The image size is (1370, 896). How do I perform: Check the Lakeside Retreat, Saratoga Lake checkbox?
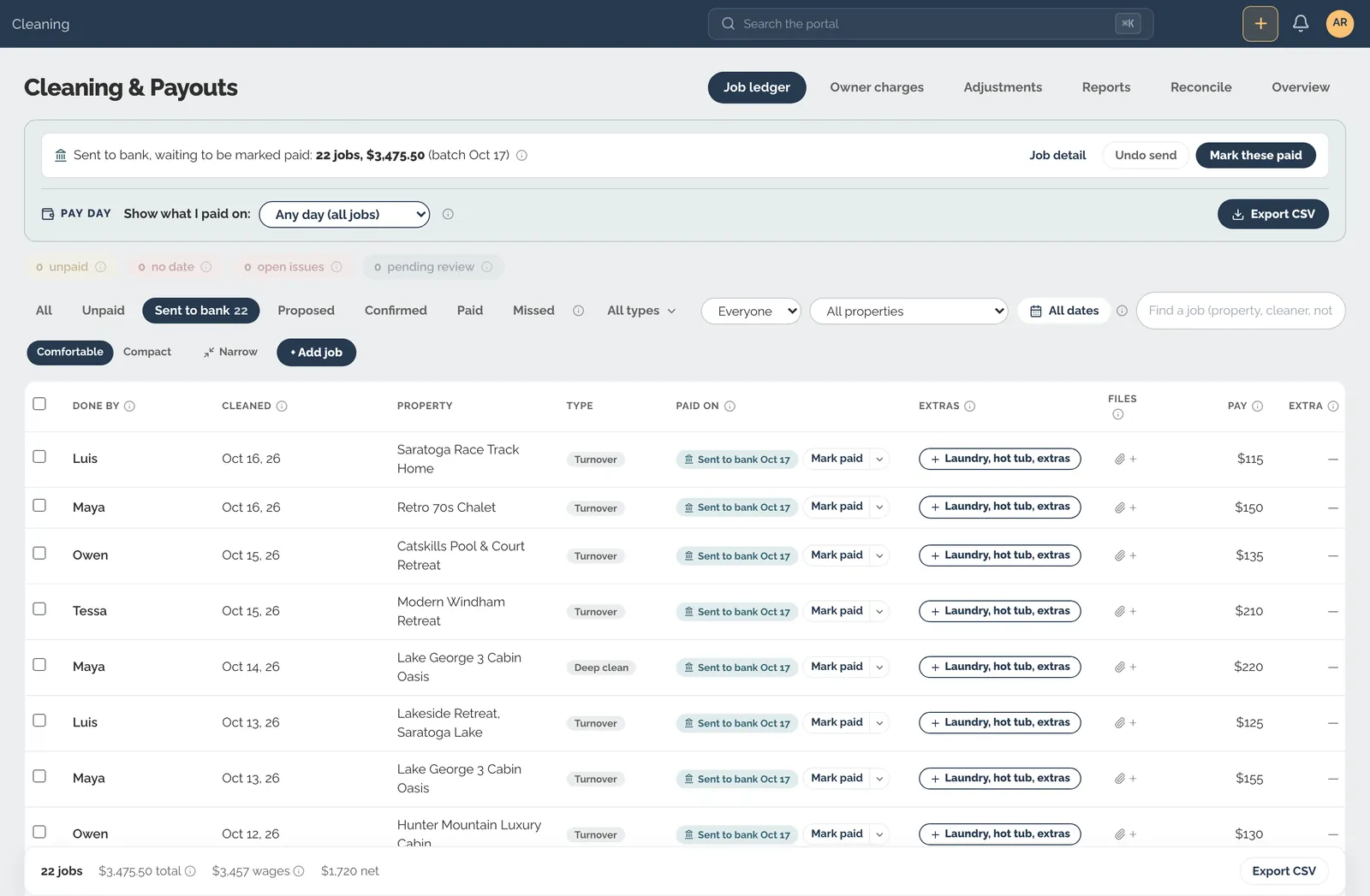pyautogui.click(x=39, y=721)
